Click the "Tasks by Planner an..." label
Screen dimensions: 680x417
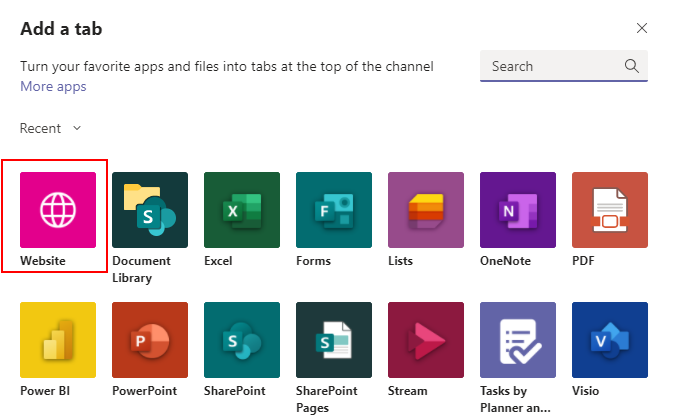pos(515,399)
